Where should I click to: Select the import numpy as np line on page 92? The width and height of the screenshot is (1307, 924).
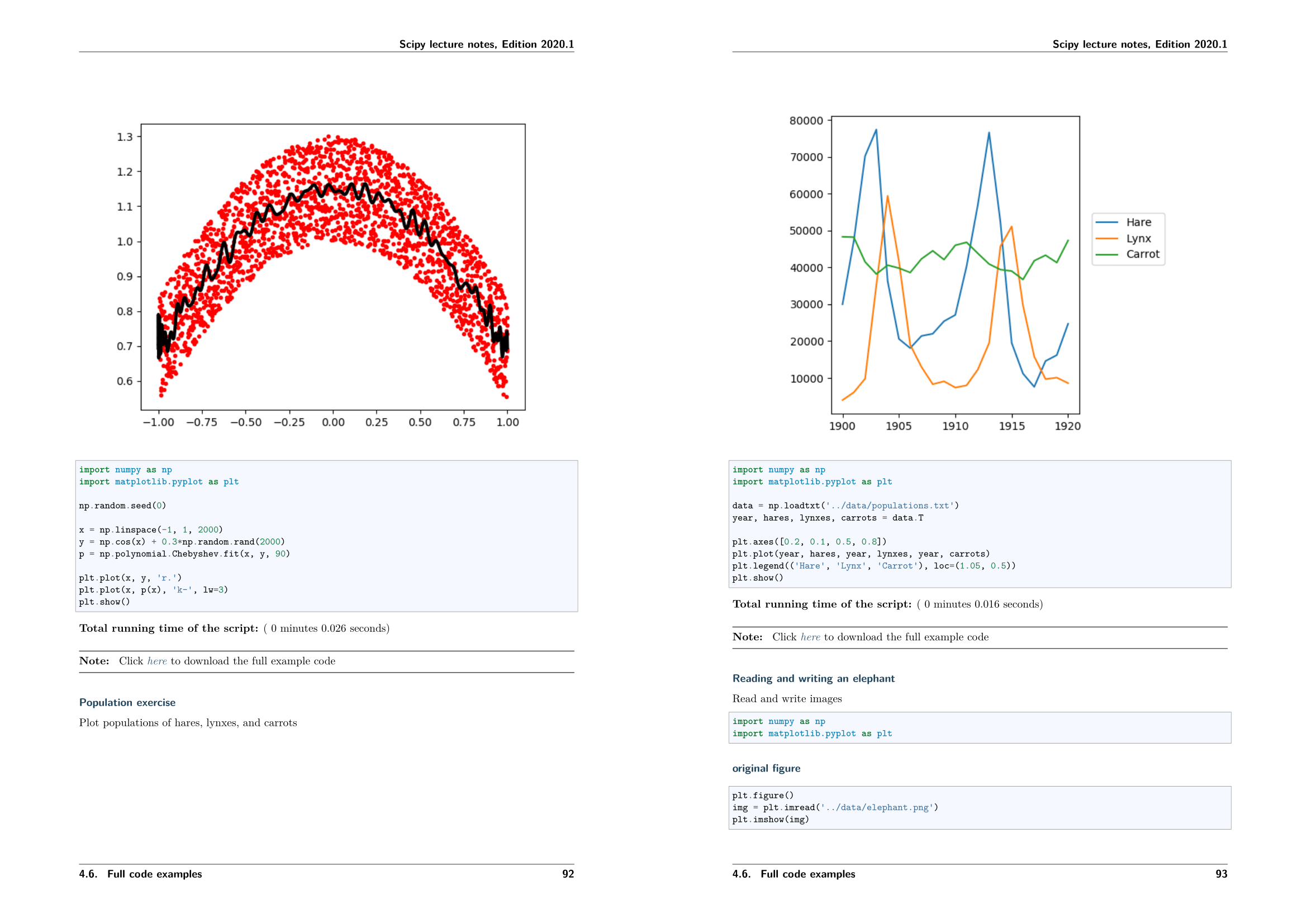(x=125, y=469)
